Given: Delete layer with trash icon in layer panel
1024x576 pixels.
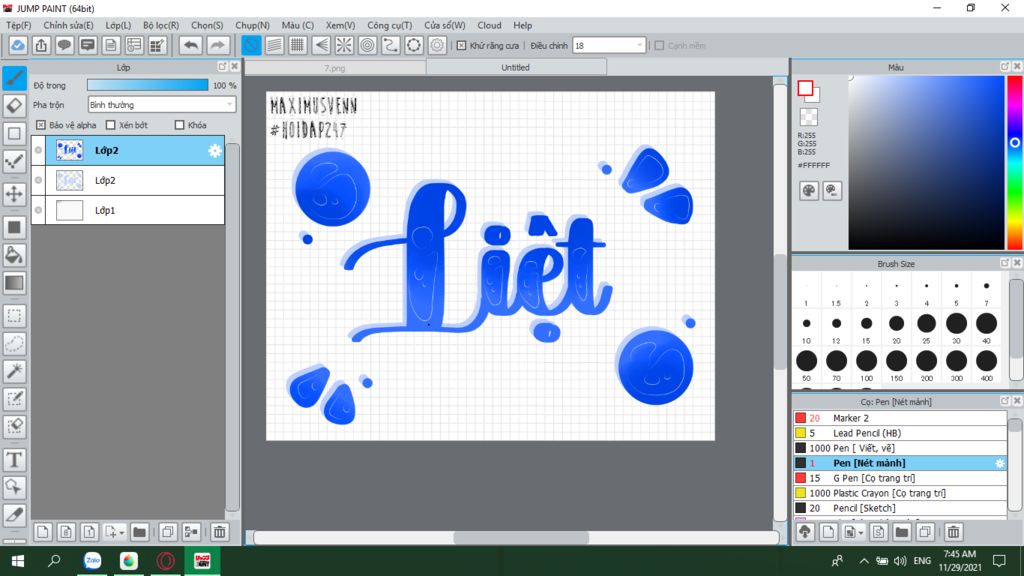Looking at the screenshot, I should pos(219,532).
